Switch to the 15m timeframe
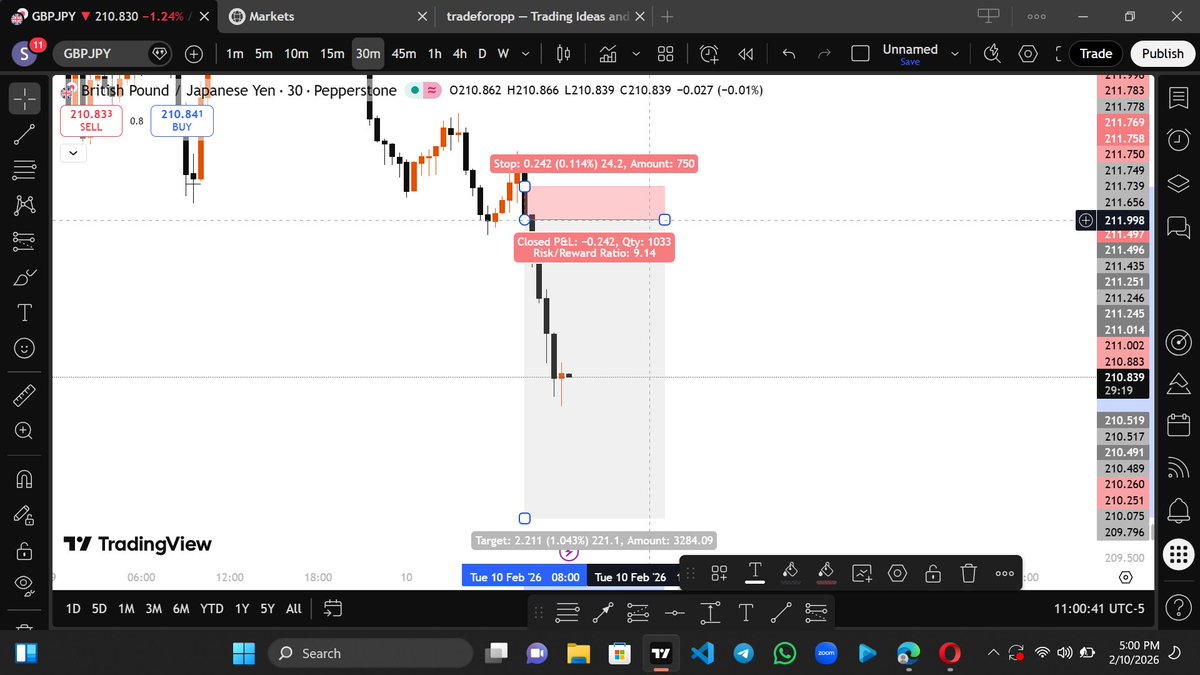 coord(332,54)
